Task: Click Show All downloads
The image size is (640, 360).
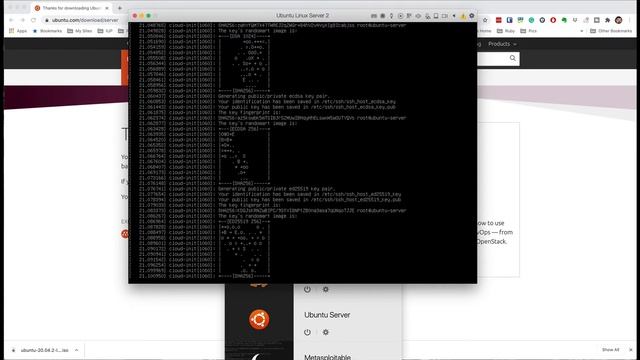Action: pyautogui.click(x=610, y=350)
